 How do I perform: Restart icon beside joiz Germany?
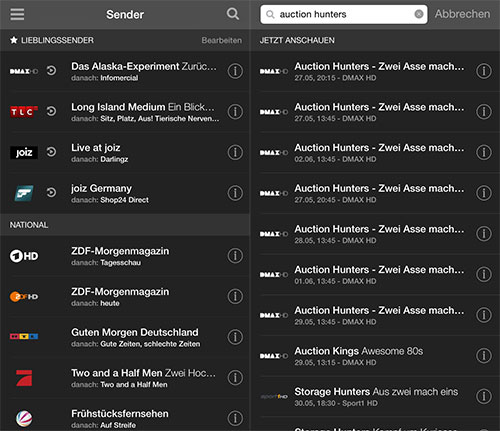(51, 193)
